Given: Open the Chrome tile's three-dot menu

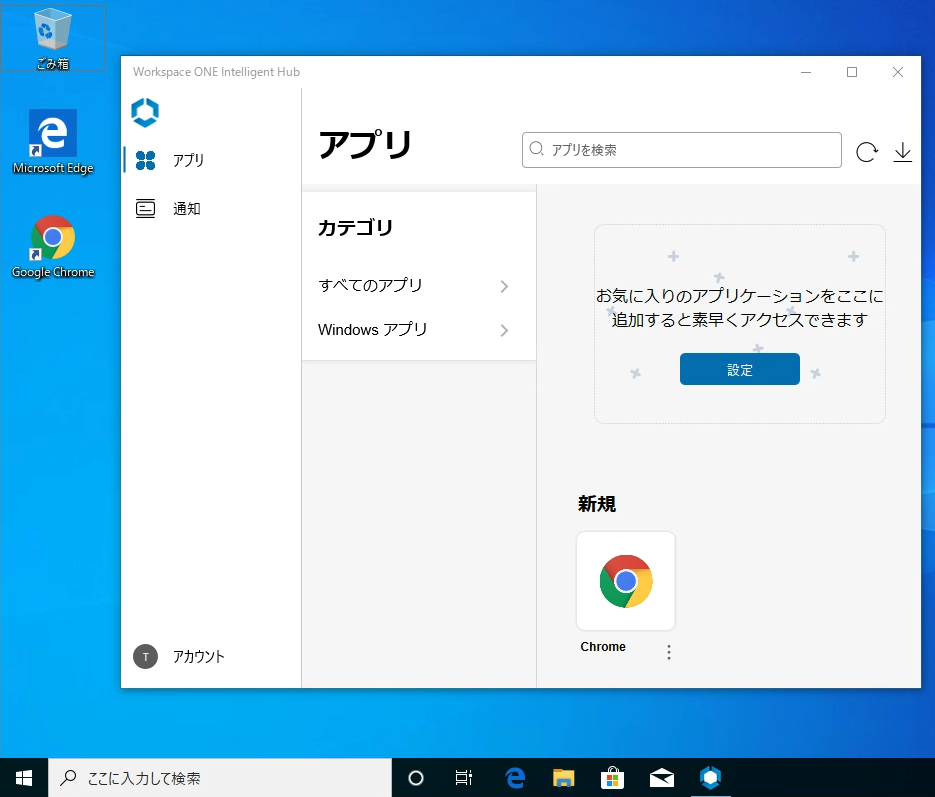Looking at the screenshot, I should click(668, 652).
